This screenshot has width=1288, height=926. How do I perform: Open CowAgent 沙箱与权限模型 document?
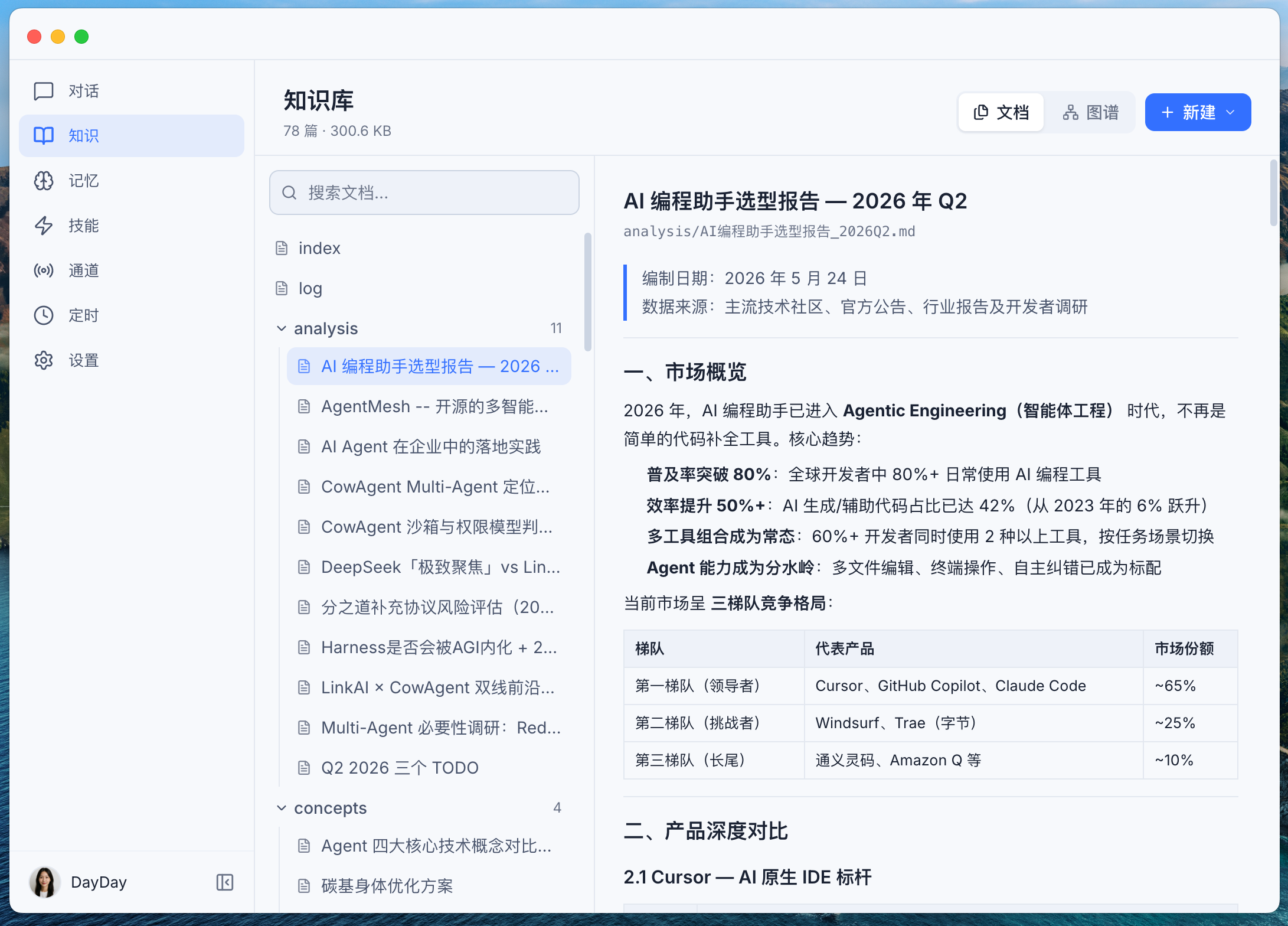(429, 527)
